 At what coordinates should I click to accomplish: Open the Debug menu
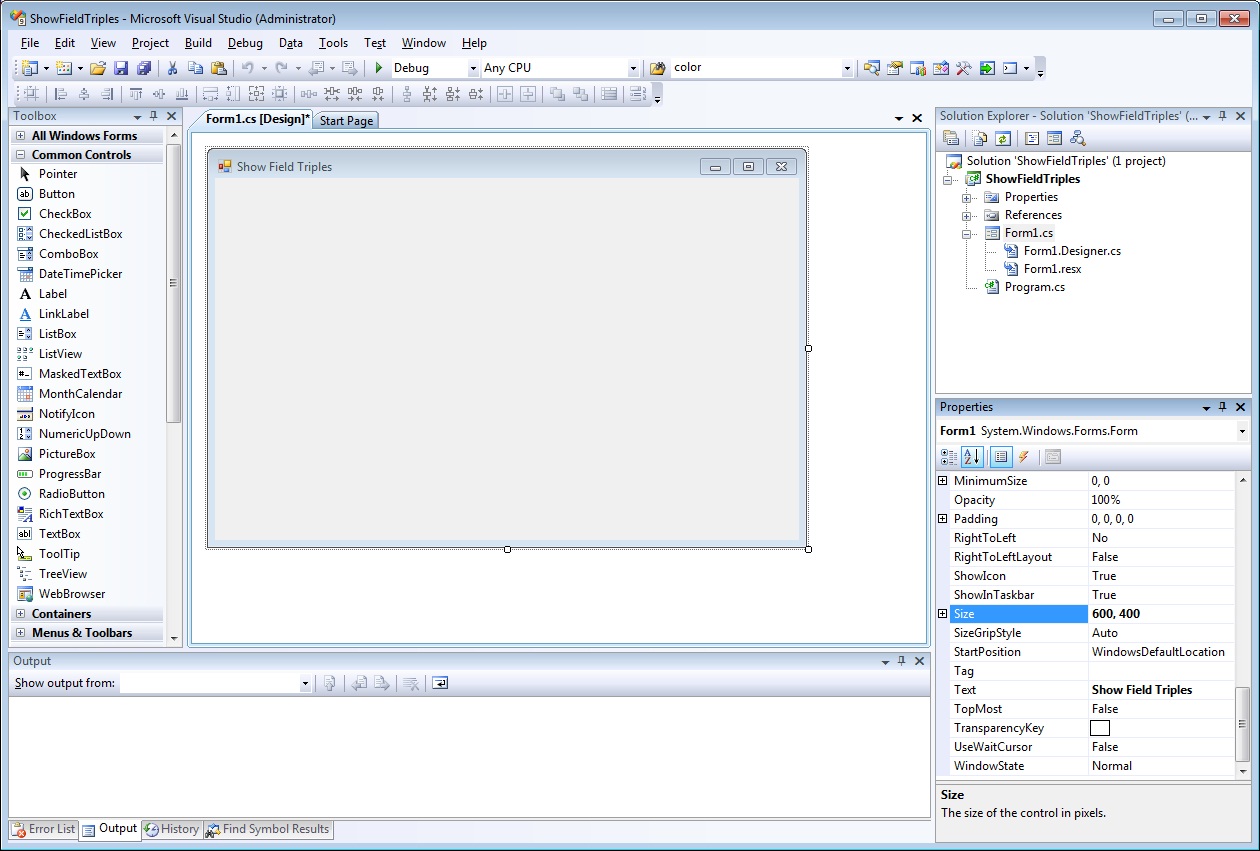coord(244,43)
